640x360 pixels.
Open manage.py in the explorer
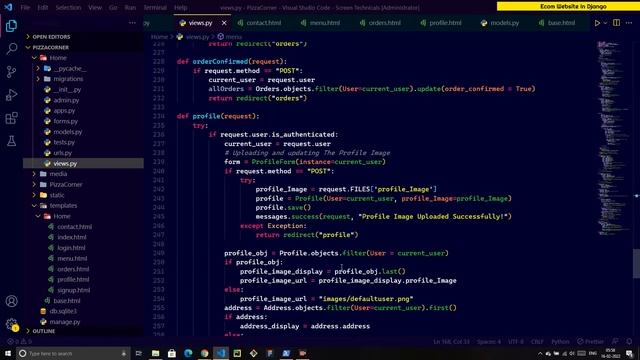pos(64,322)
